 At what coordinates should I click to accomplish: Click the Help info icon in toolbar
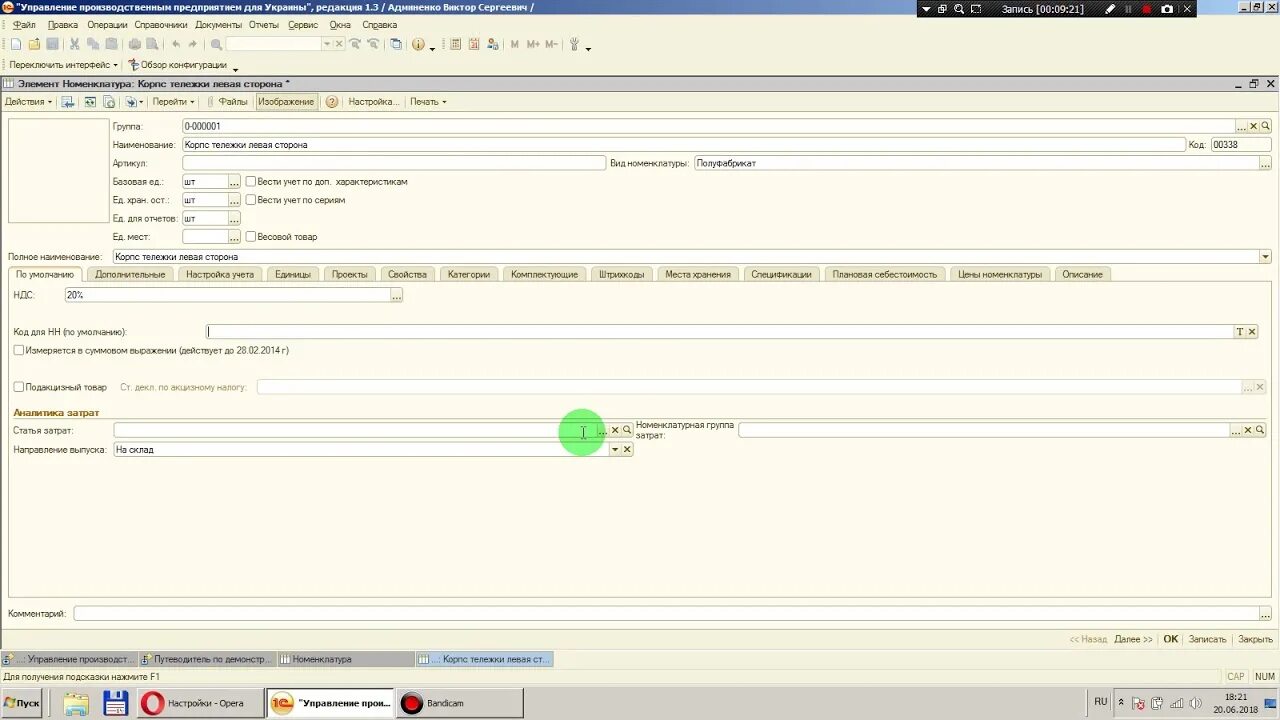pyautogui.click(x=418, y=44)
